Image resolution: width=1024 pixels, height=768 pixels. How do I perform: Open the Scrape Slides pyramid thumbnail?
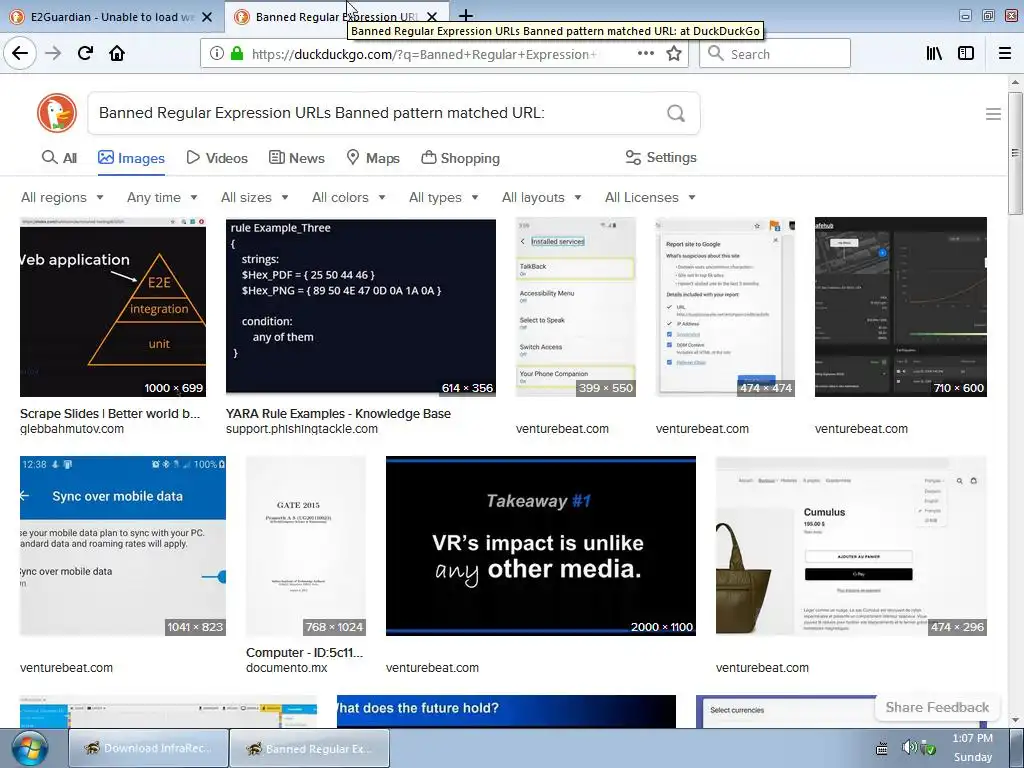pos(113,307)
